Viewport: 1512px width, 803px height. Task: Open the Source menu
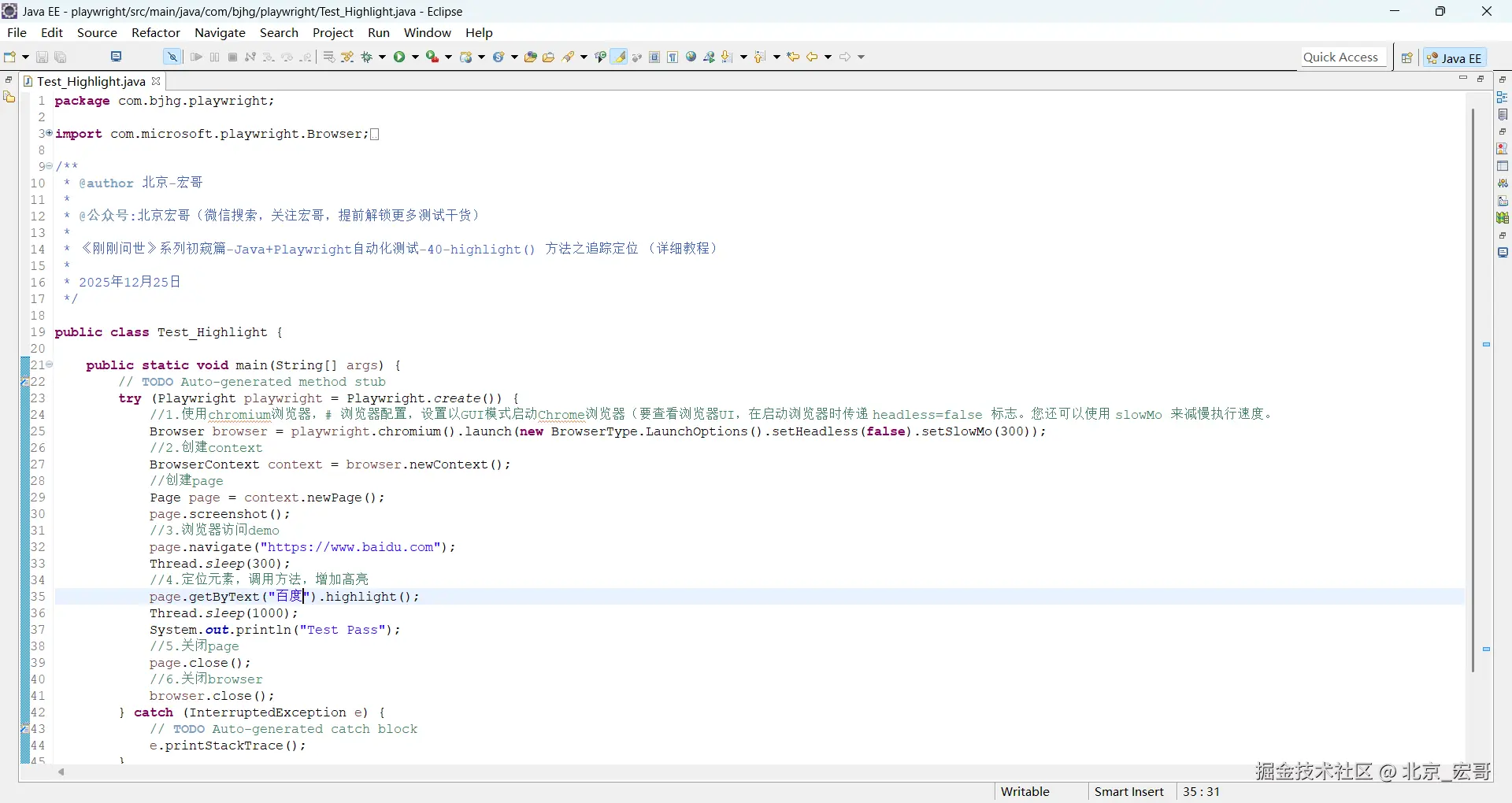coord(97,32)
